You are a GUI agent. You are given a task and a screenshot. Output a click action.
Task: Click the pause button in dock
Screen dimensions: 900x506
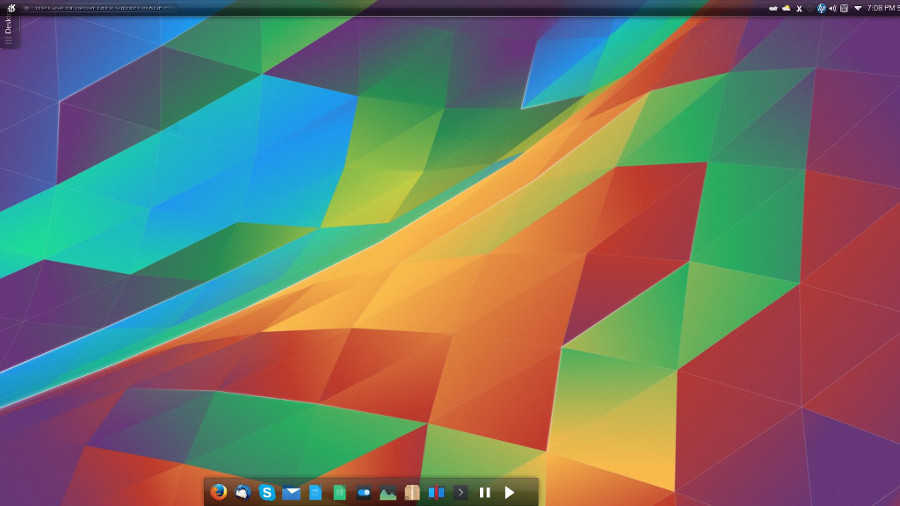485,492
